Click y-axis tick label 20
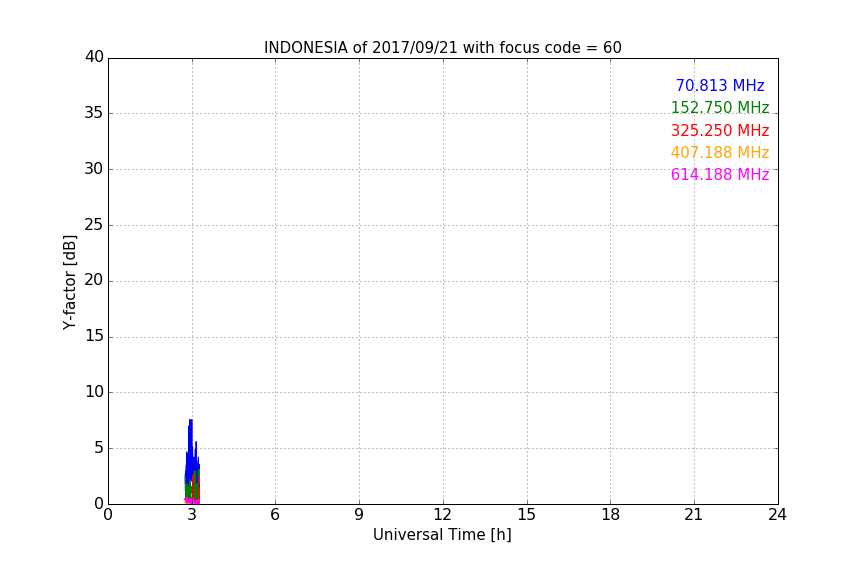This screenshot has width=864, height=576. click(94, 280)
